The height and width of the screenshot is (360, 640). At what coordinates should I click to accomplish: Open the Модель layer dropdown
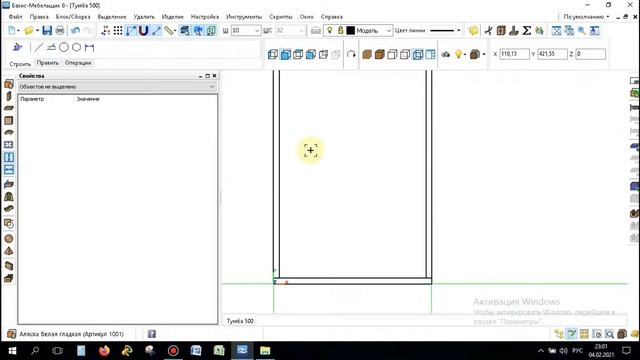point(388,31)
